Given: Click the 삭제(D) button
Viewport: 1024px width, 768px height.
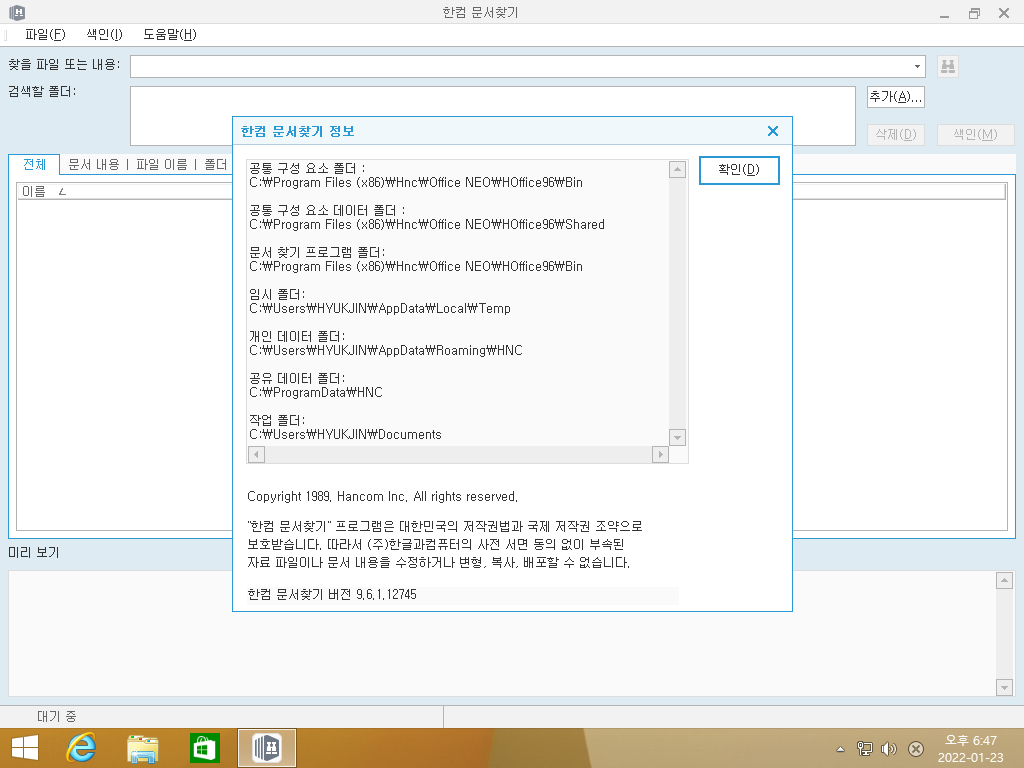Looking at the screenshot, I should click(895, 135).
